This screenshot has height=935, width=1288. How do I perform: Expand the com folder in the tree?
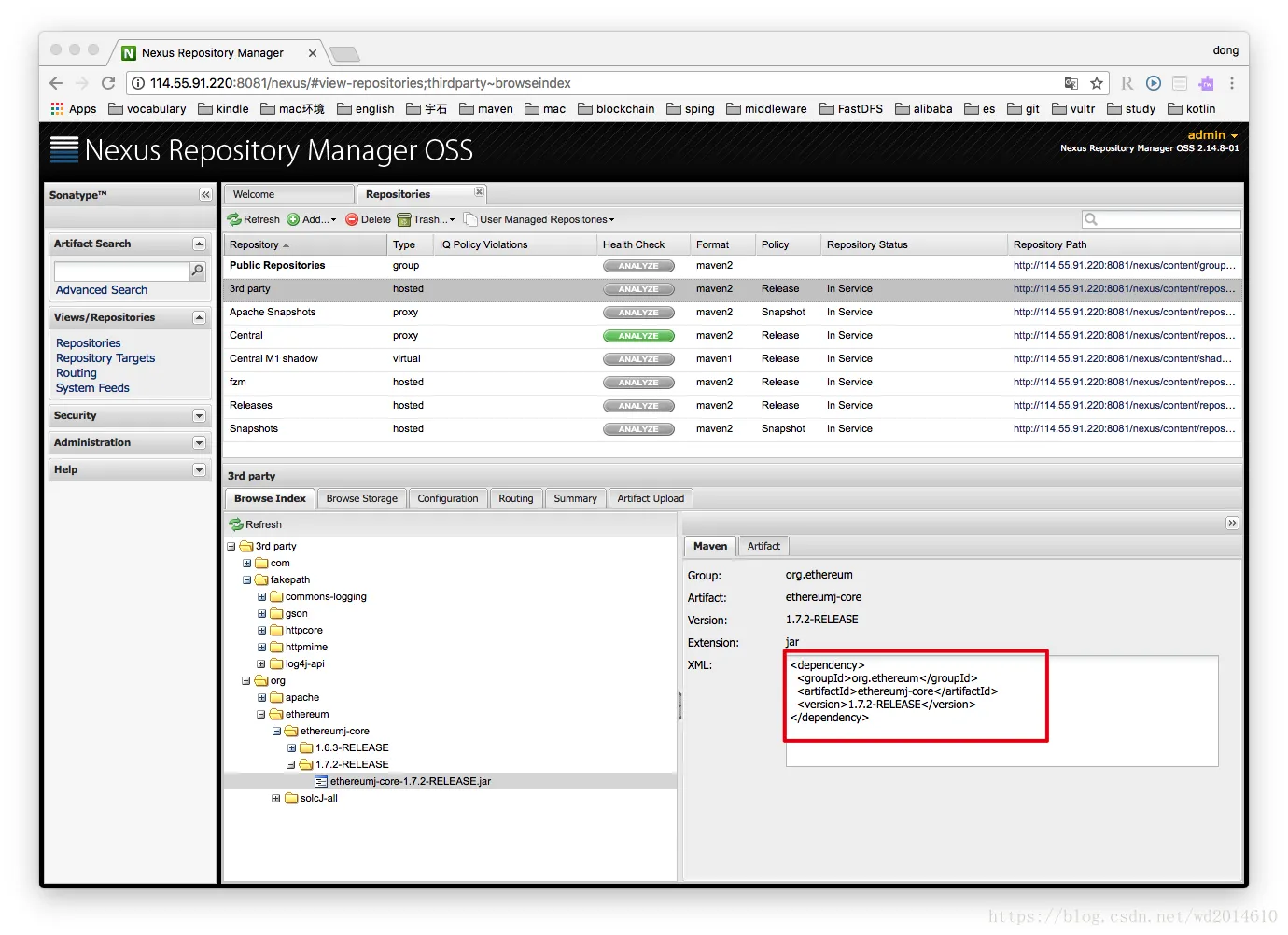pyautogui.click(x=247, y=564)
